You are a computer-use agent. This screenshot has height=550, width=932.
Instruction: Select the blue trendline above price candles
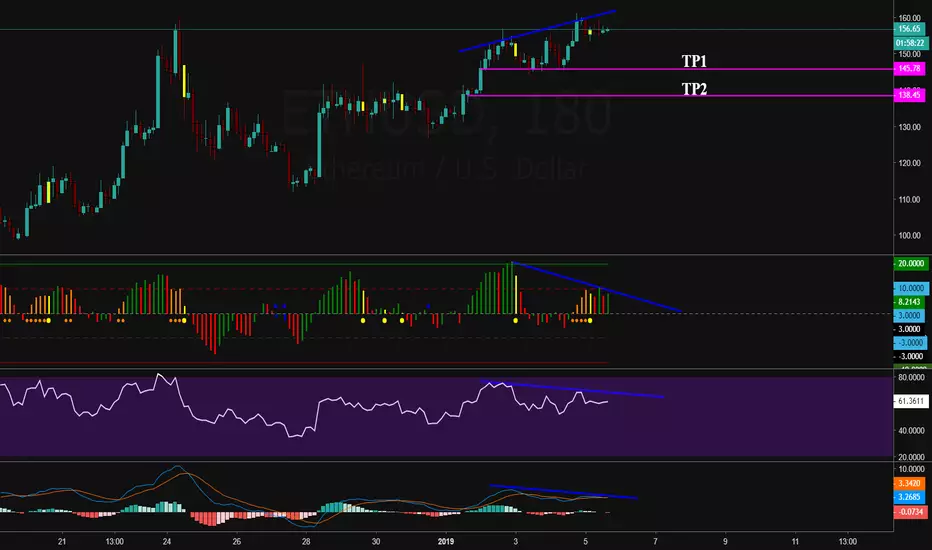[x=537, y=31]
